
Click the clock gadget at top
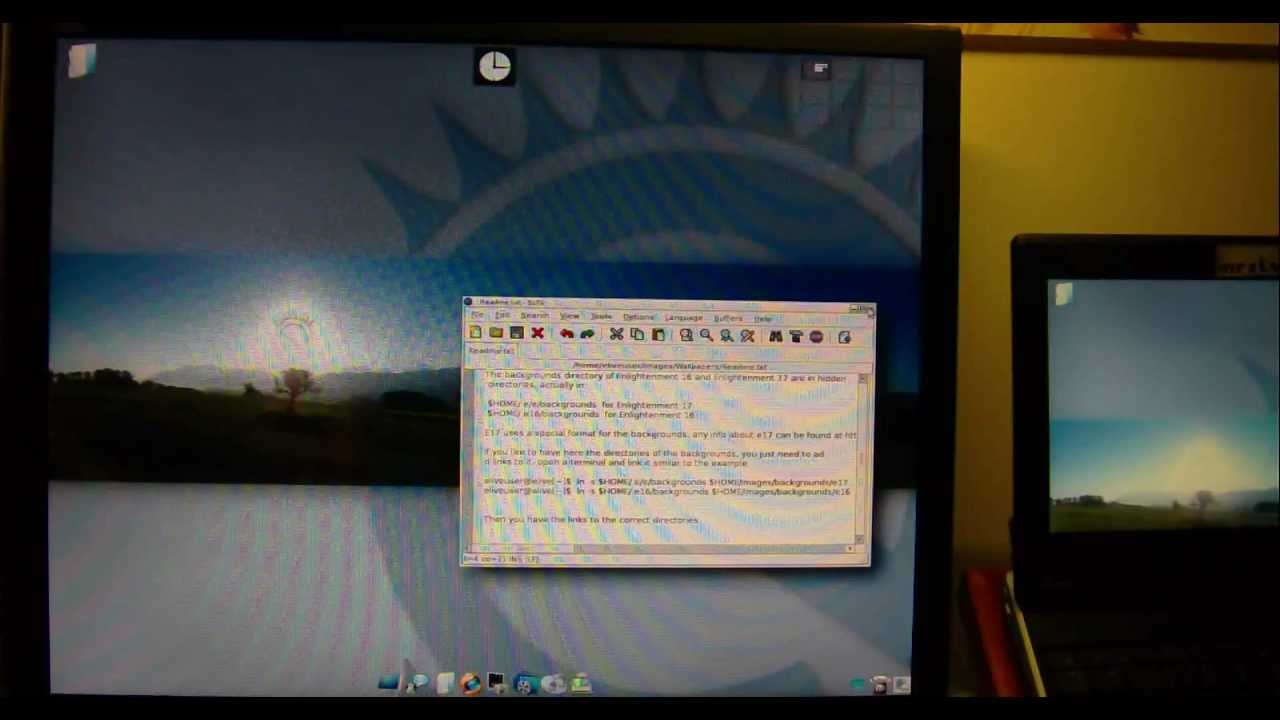tap(494, 67)
